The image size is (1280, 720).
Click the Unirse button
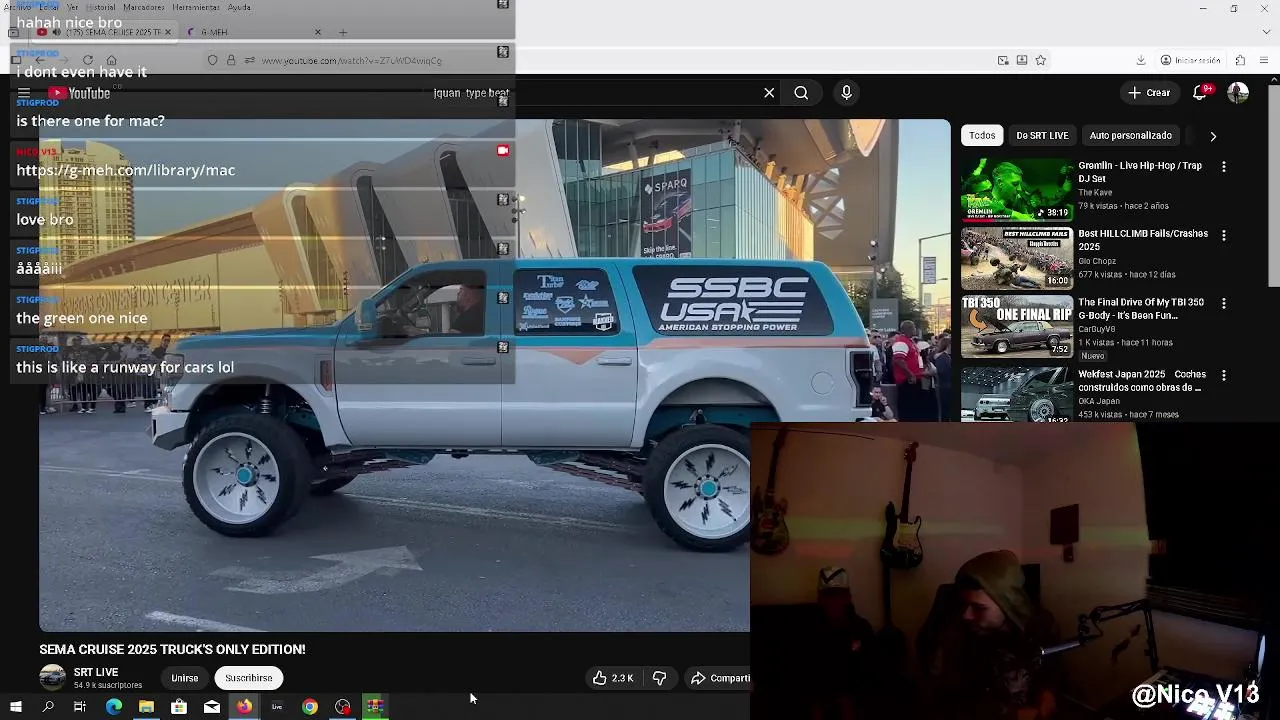pos(184,678)
